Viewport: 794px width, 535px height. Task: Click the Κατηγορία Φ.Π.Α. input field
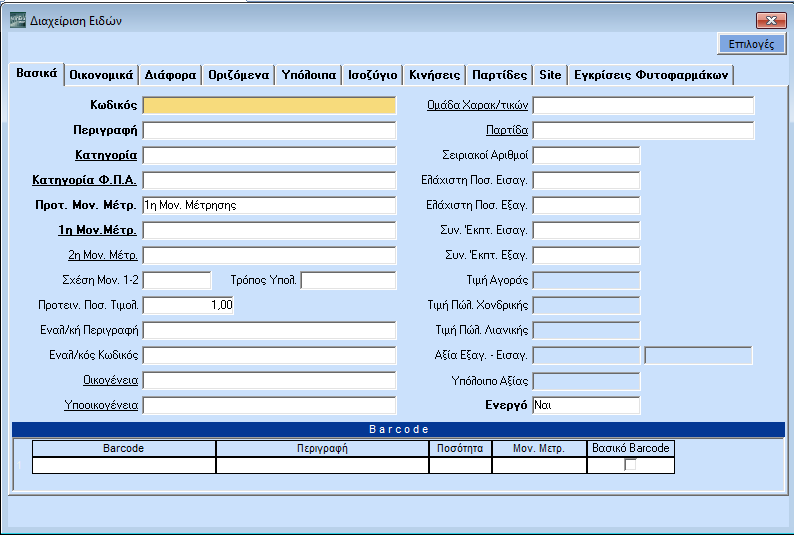coord(269,180)
